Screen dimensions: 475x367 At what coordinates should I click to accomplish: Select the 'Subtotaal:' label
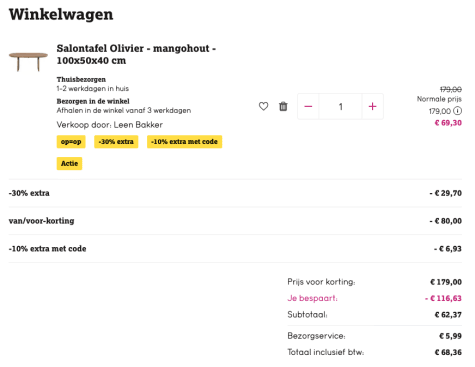(307, 315)
